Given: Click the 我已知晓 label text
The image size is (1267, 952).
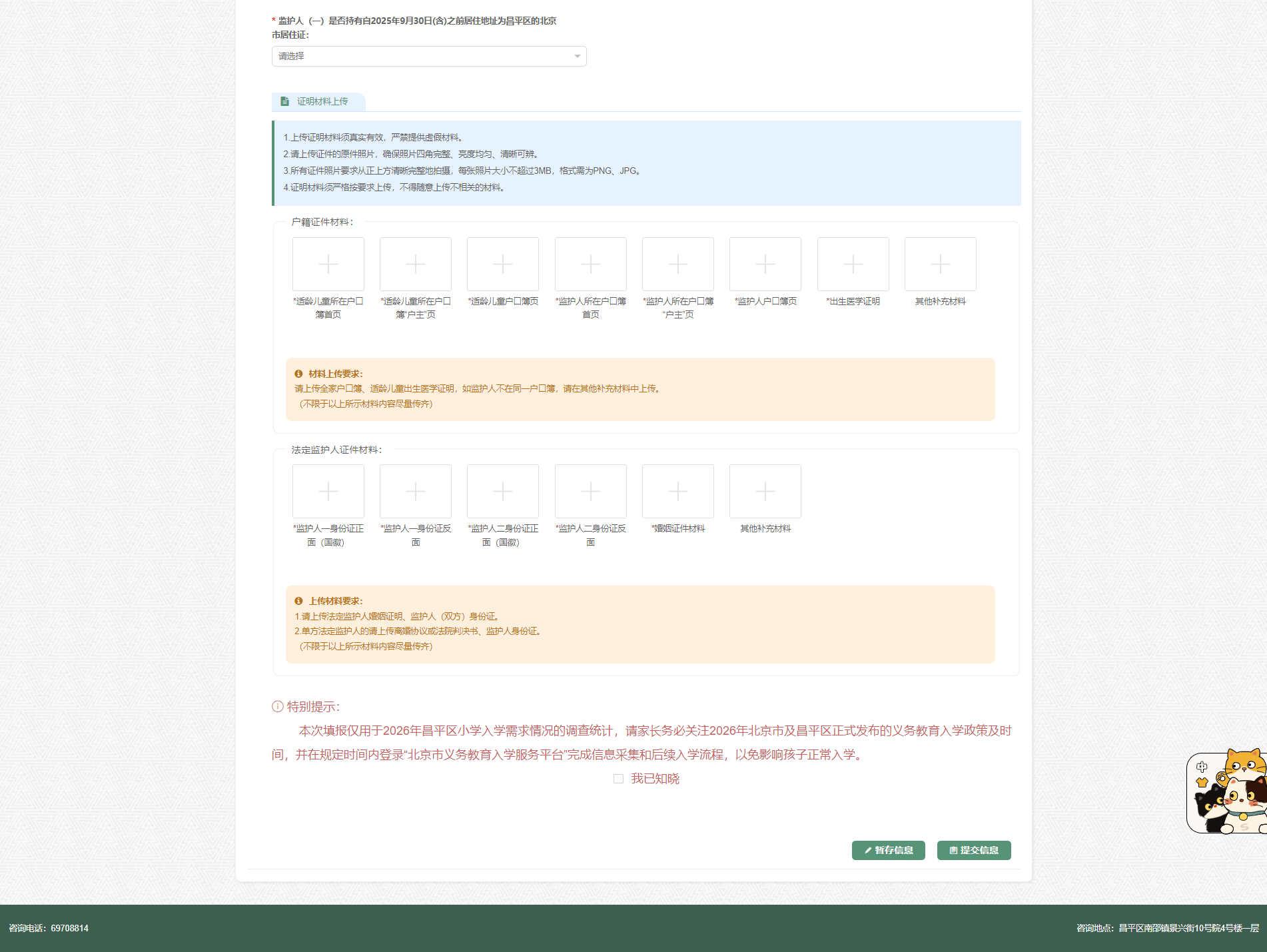Looking at the screenshot, I should click(x=655, y=779).
